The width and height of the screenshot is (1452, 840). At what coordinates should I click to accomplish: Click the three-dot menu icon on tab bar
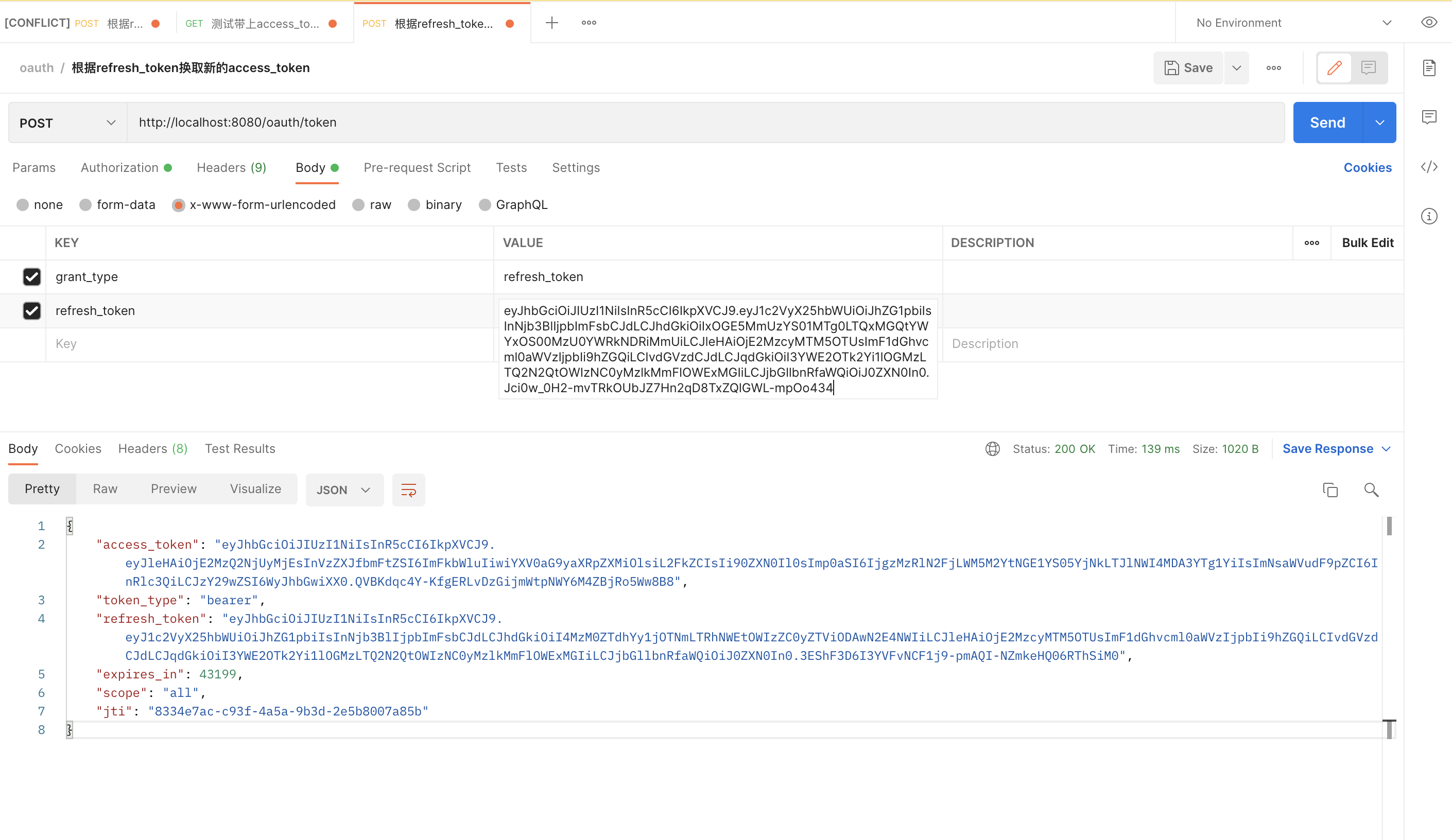(x=589, y=23)
